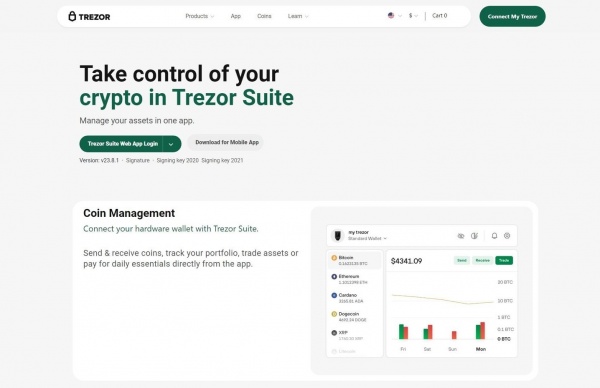Select the Cardano coin icon
Screen dimensions: 600x388
[x=334, y=295]
